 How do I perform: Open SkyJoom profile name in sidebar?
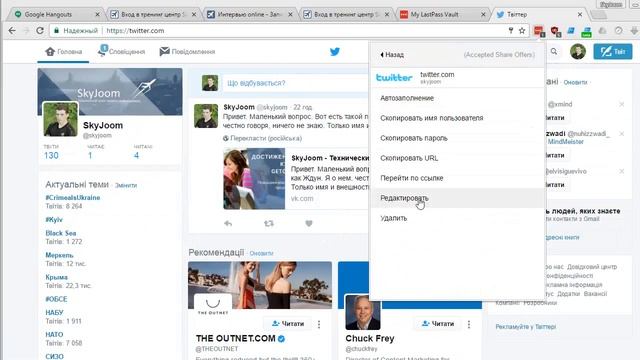coord(103,125)
